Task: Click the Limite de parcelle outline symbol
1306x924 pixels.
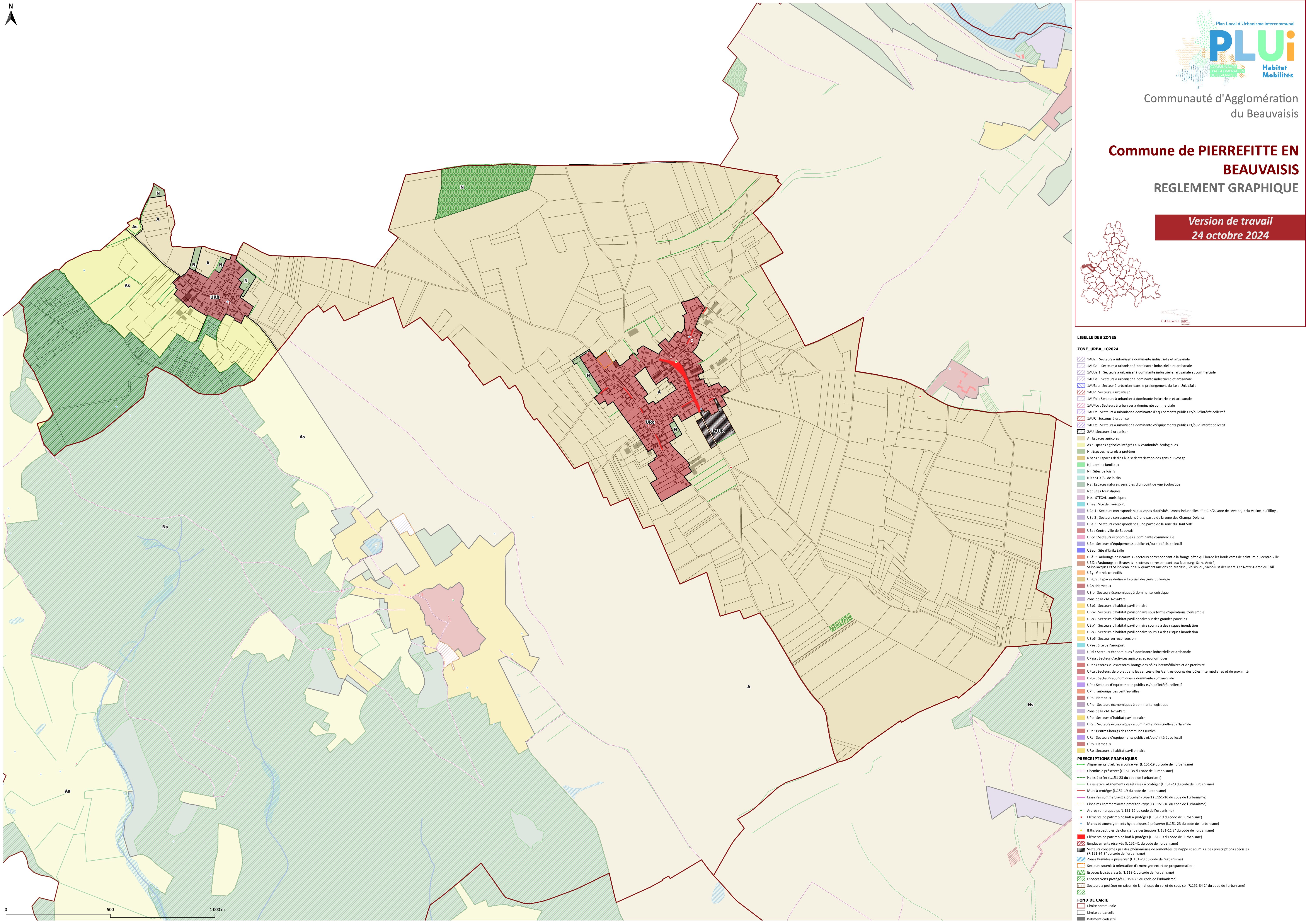Action: tap(1081, 913)
